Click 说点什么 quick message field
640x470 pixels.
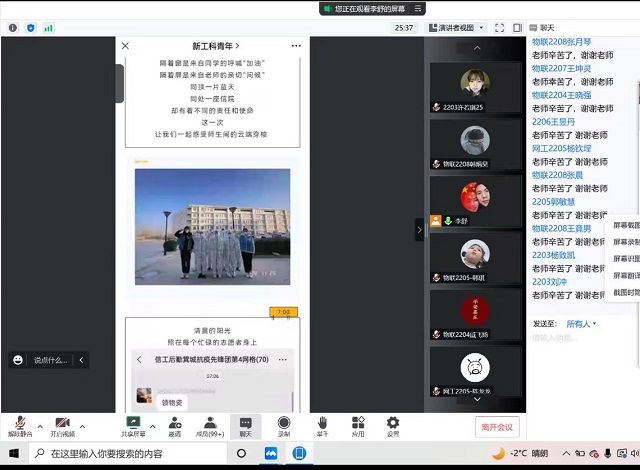(51, 360)
